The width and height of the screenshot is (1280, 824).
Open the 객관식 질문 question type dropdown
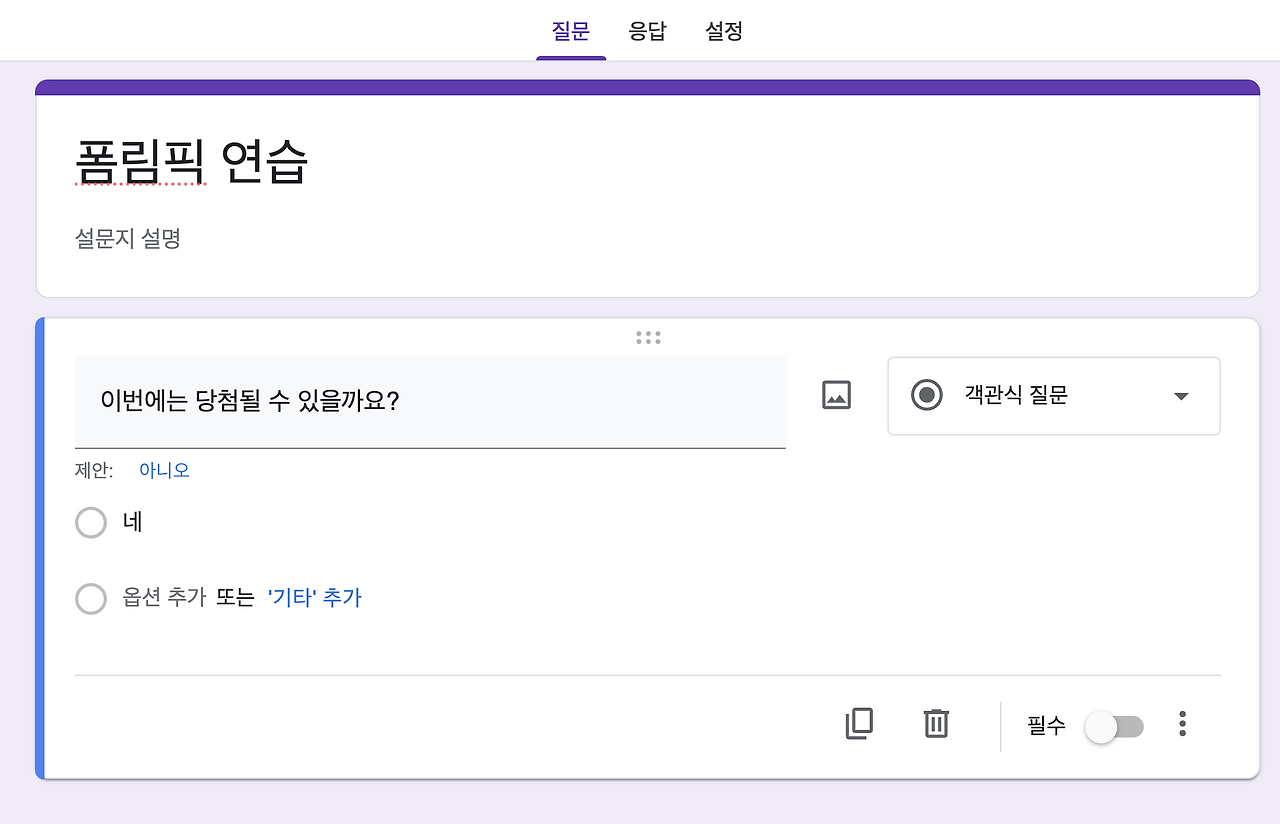point(1053,396)
